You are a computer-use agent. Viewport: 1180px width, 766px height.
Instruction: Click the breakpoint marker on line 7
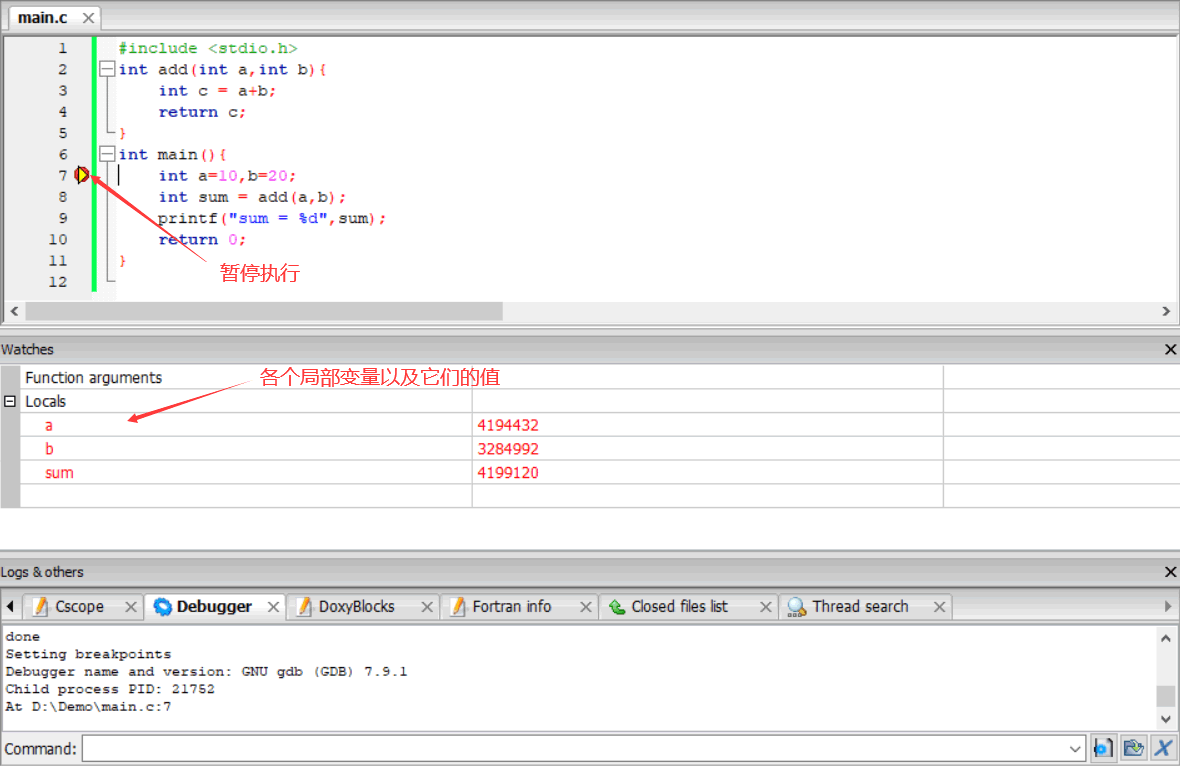(x=81, y=175)
